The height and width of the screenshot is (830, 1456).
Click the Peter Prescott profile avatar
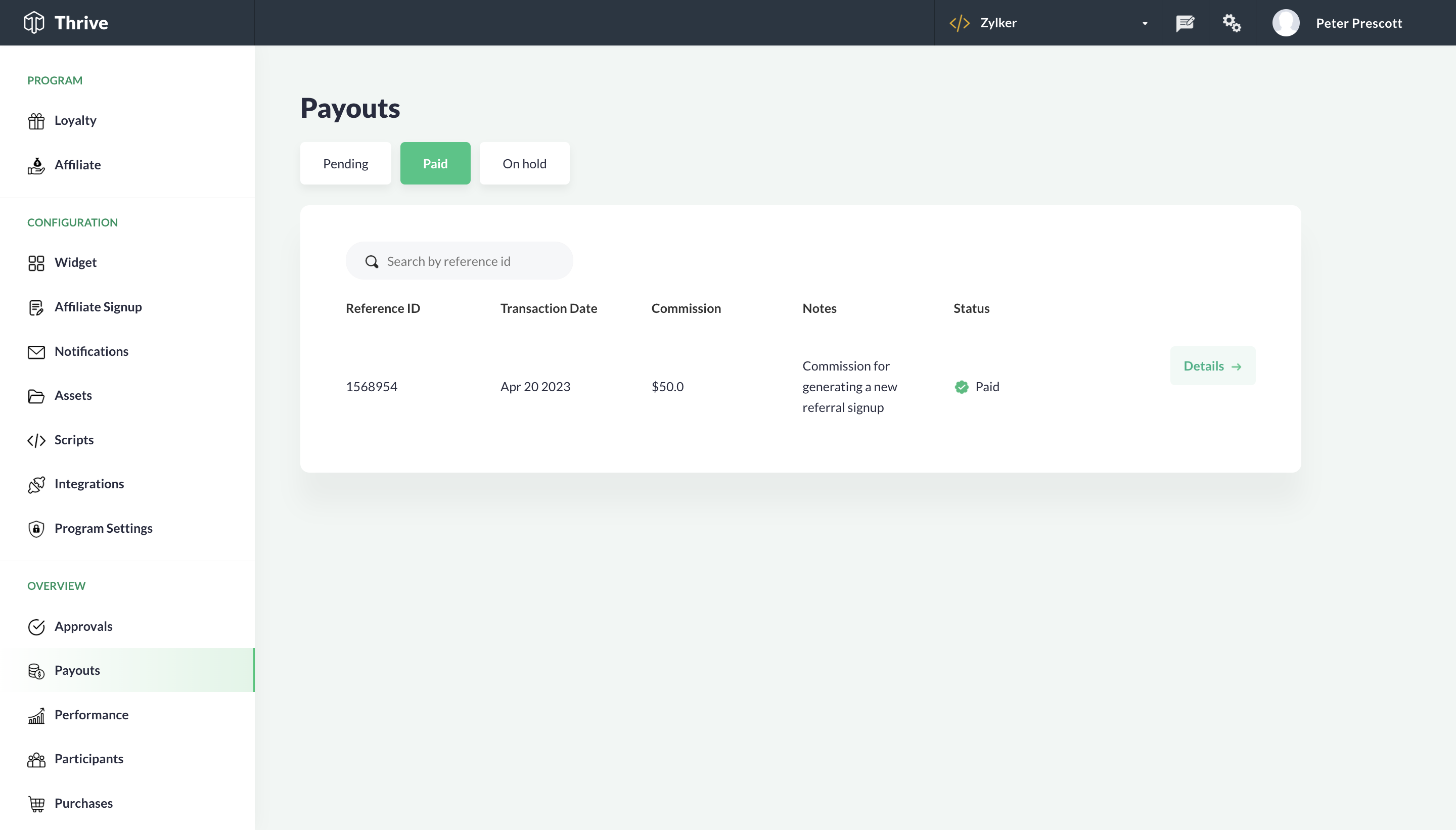coord(1286,23)
